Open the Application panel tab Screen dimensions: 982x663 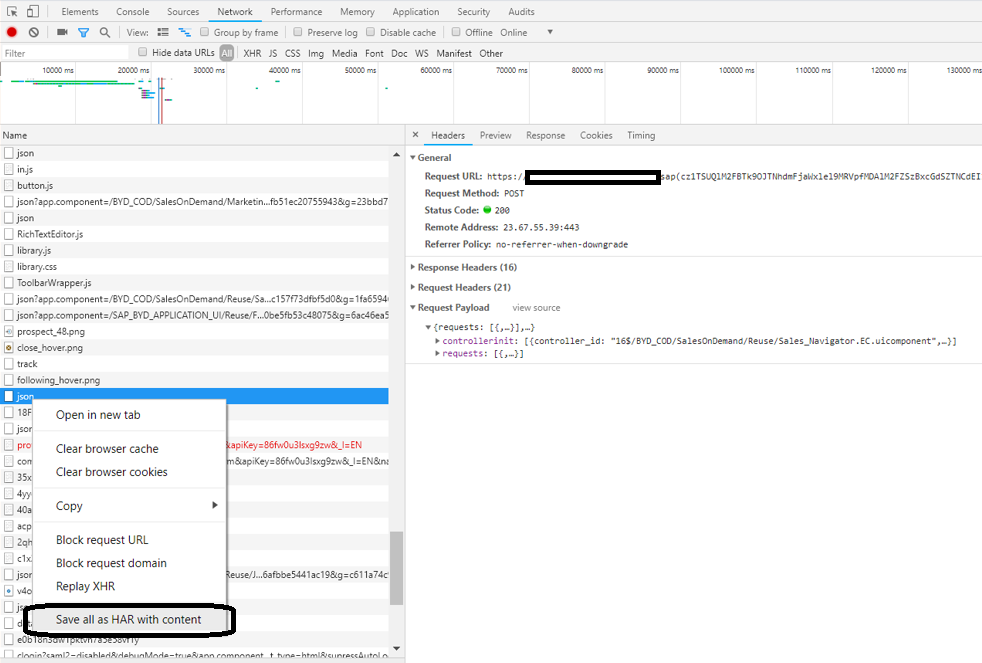416,11
